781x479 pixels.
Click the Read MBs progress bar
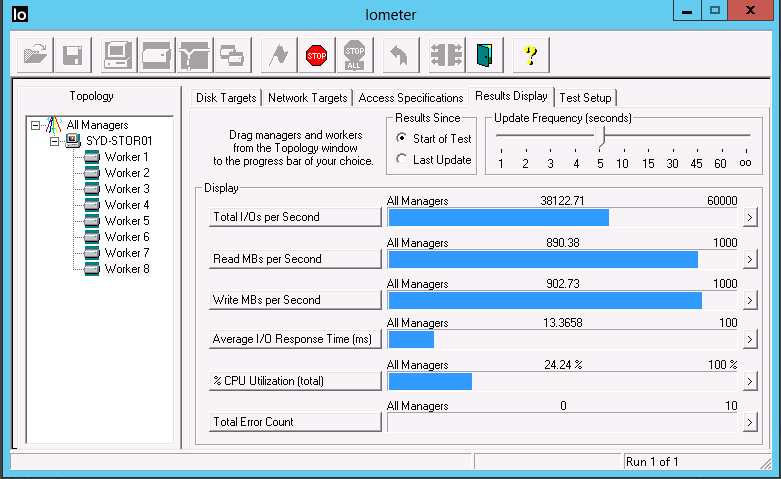(562, 259)
